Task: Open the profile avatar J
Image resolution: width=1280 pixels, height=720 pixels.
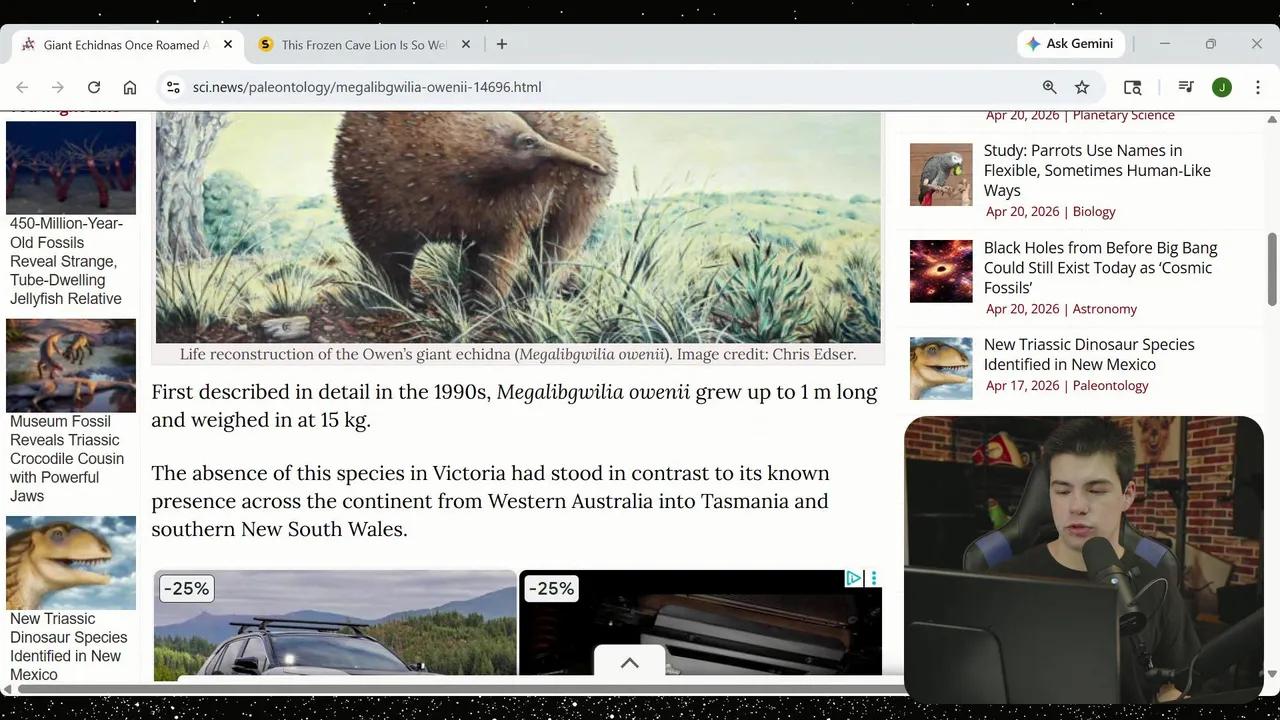Action: [1222, 87]
